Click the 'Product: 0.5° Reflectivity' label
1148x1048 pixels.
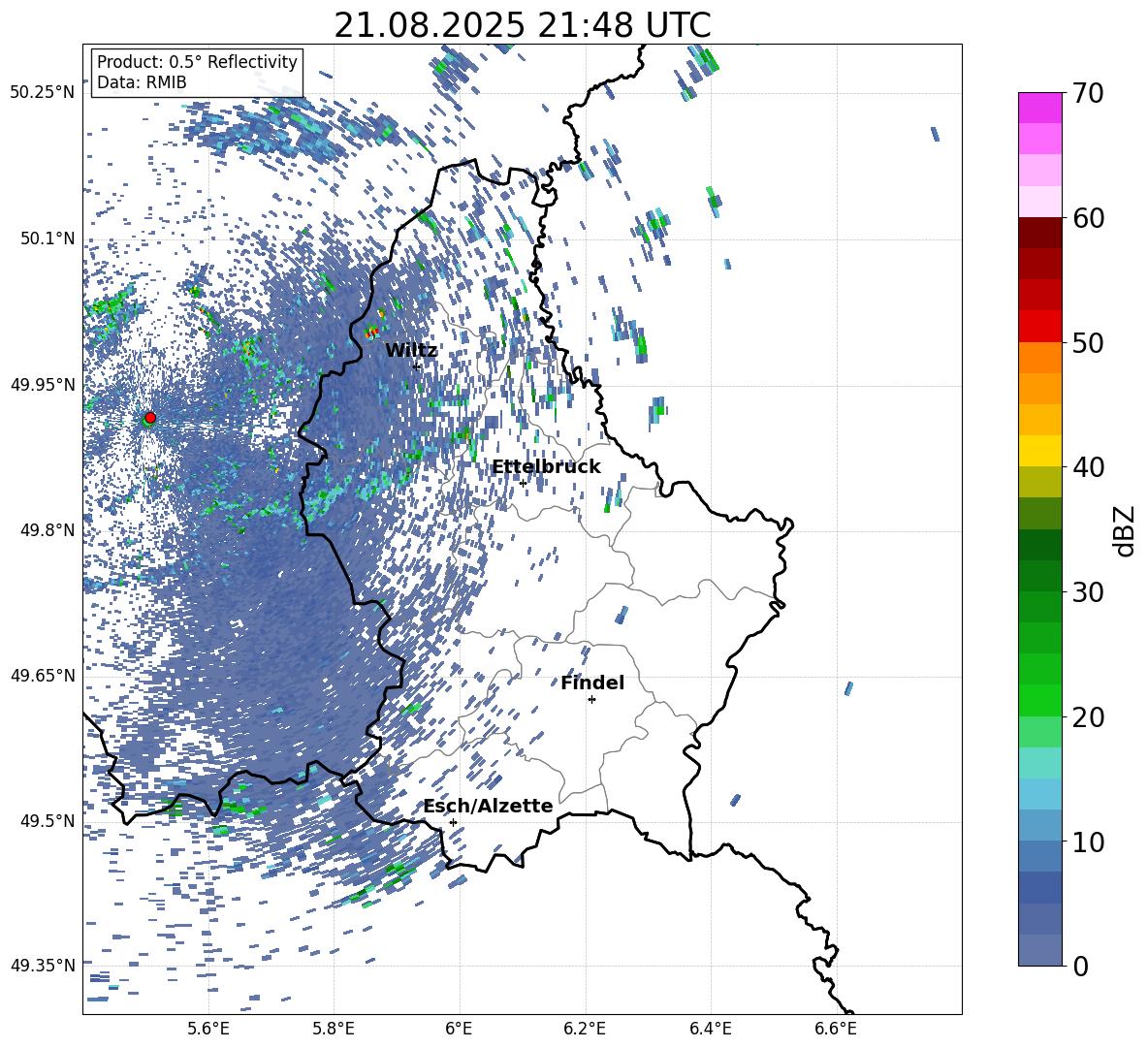pos(197,62)
